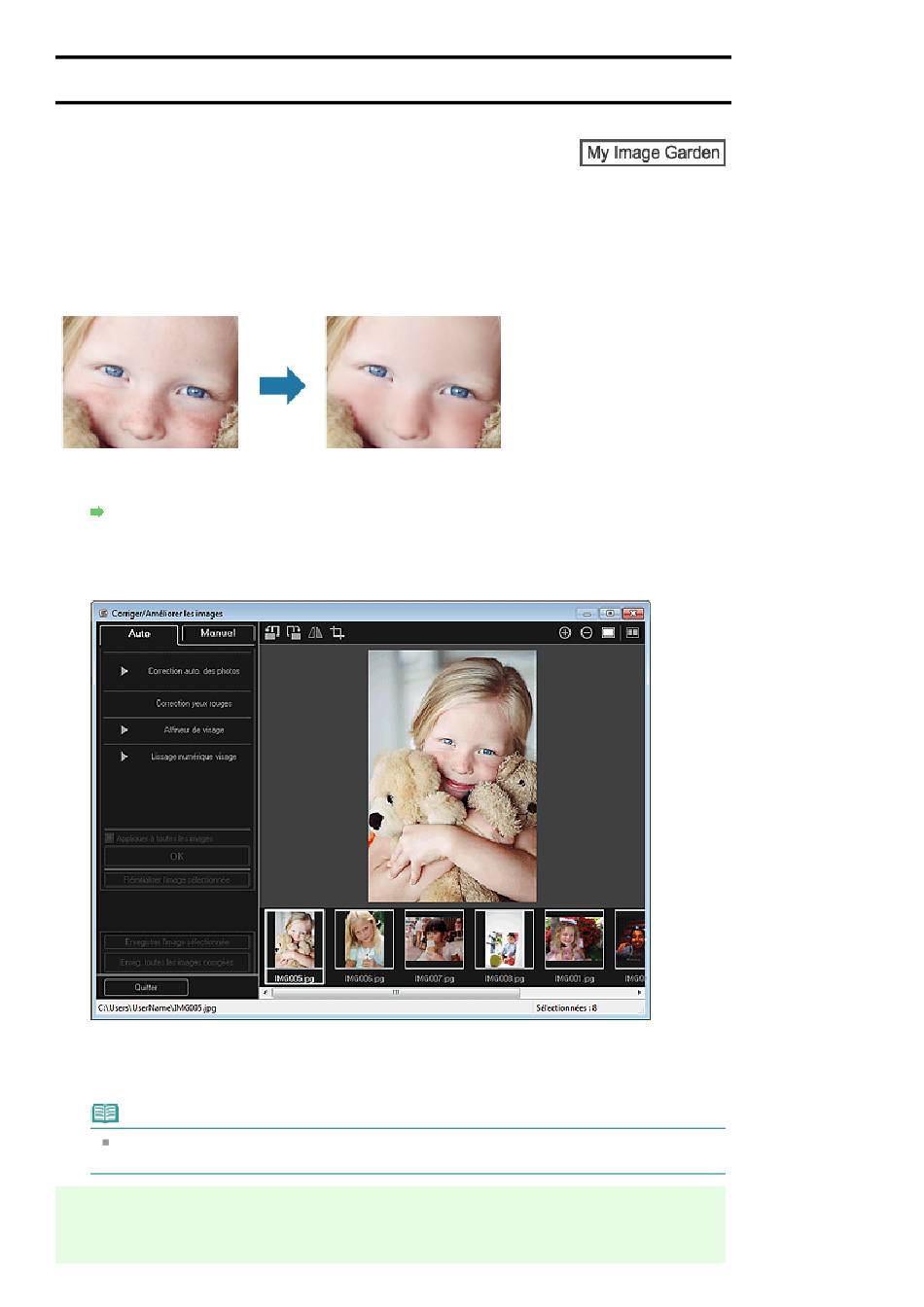Click the app icon in the title bar
924x1307 pixels.
click(x=103, y=614)
